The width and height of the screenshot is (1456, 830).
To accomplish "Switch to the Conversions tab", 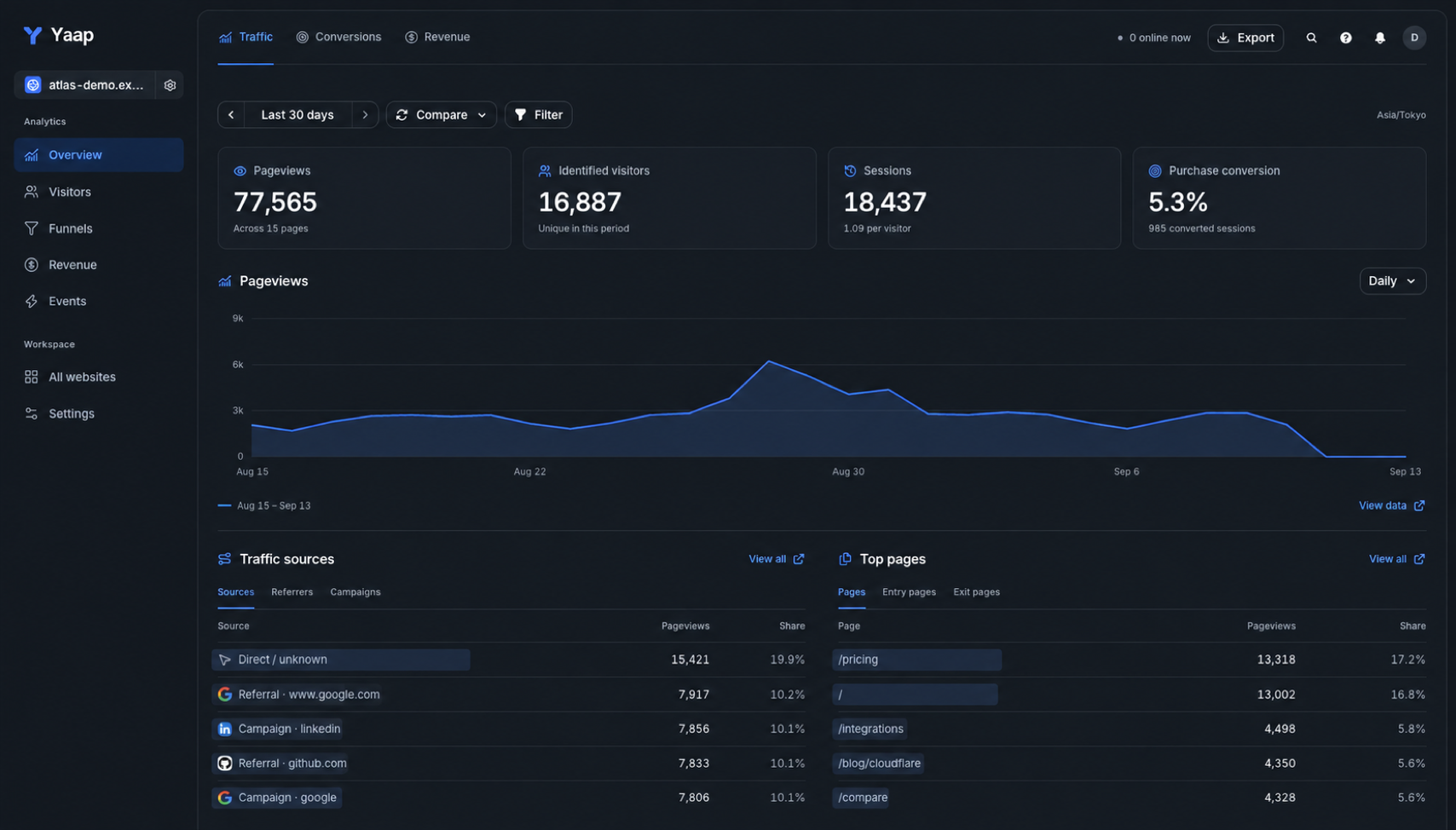I will click(338, 37).
